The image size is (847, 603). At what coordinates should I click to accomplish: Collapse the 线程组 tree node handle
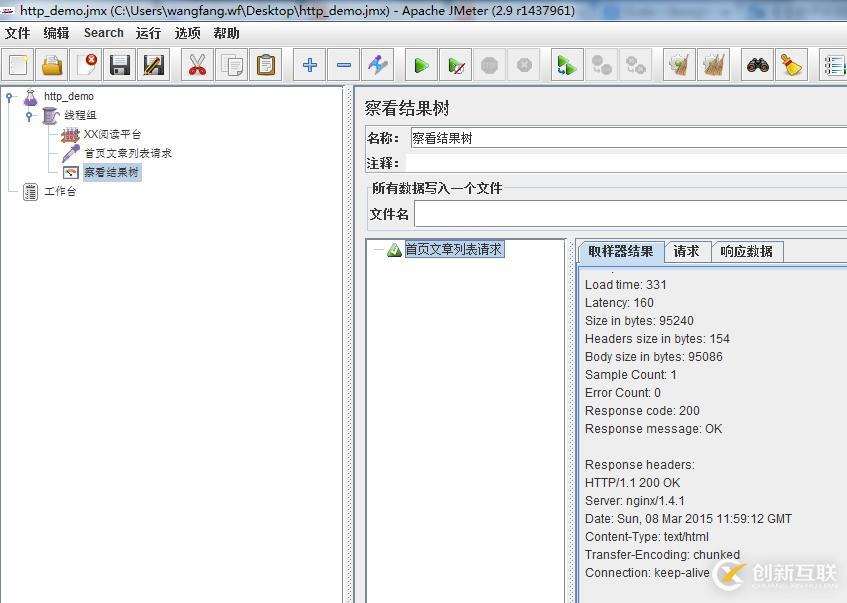pyautogui.click(x=29, y=116)
